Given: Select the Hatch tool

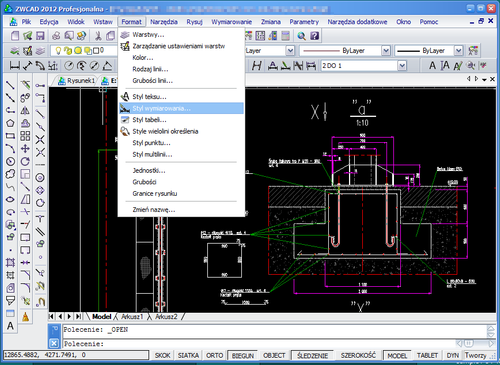Looking at the screenshot, I should coord(10,262).
